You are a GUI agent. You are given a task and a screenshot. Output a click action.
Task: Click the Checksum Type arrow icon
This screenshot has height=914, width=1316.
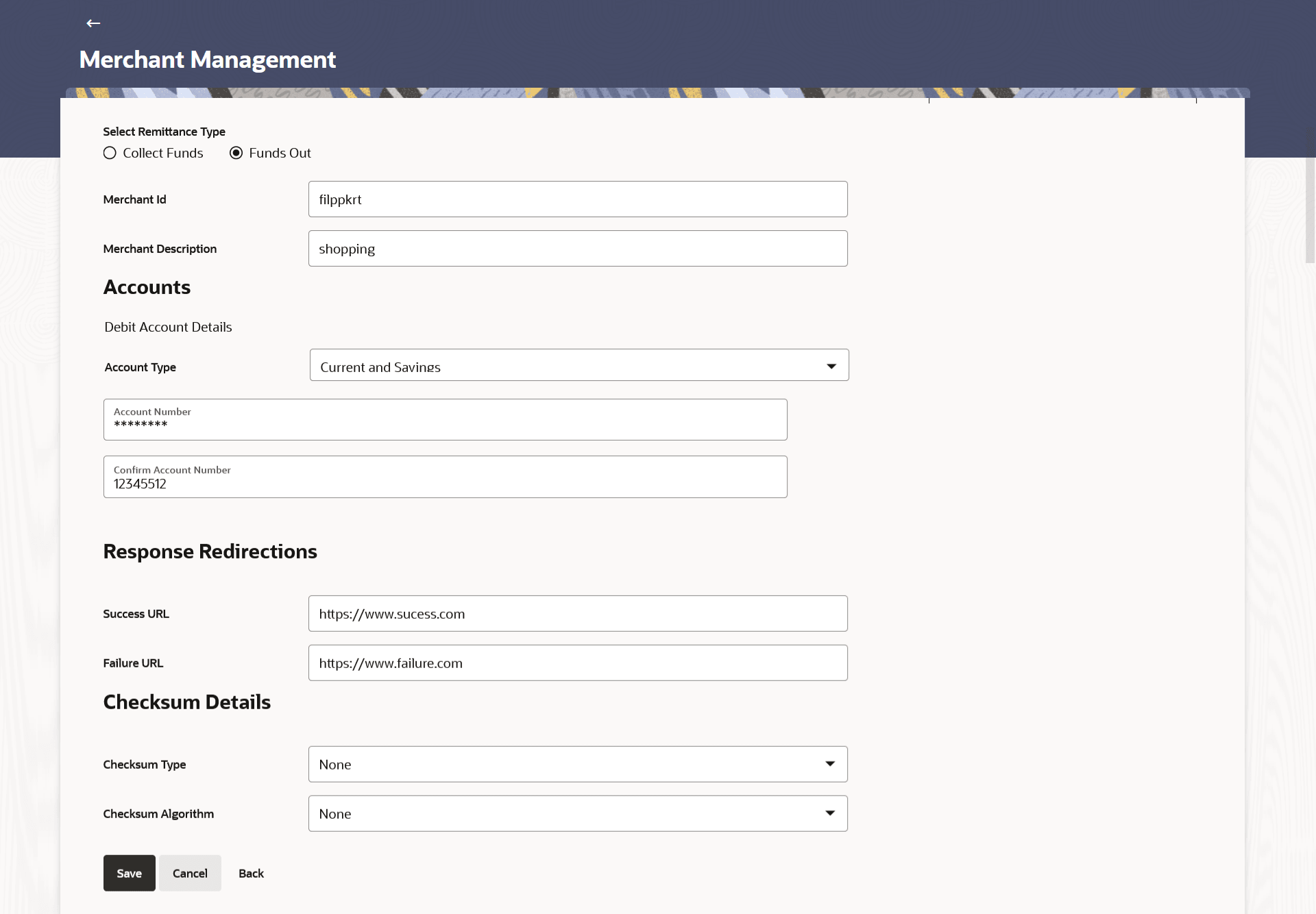tap(829, 764)
